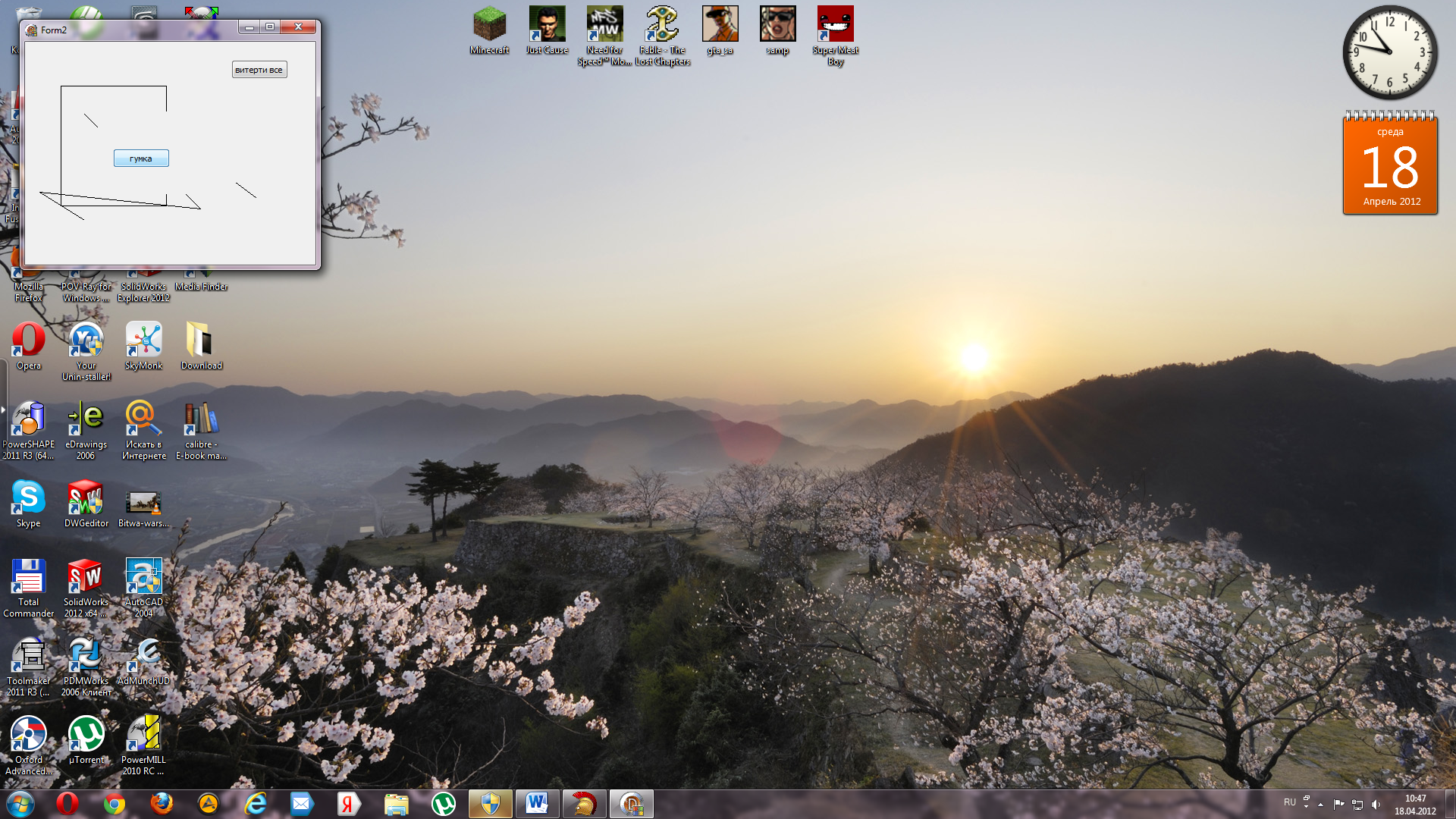Image resolution: width=1456 pixels, height=819 pixels.
Task: Select the µTorrent desktop icon
Action: (86, 740)
